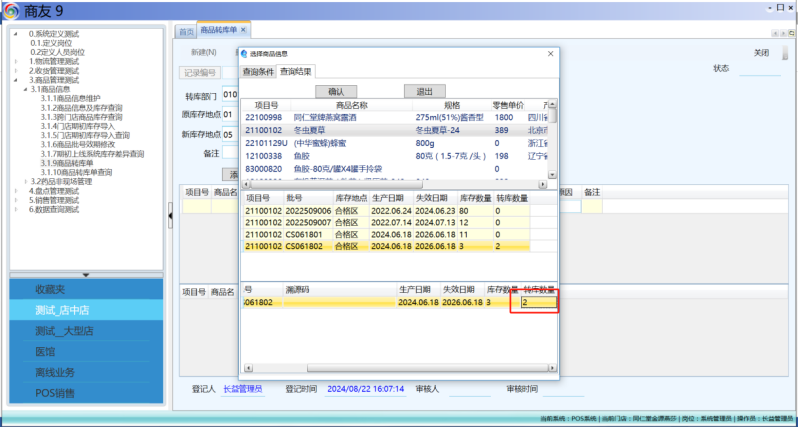Switch to the 查询条件 tab

258,72
